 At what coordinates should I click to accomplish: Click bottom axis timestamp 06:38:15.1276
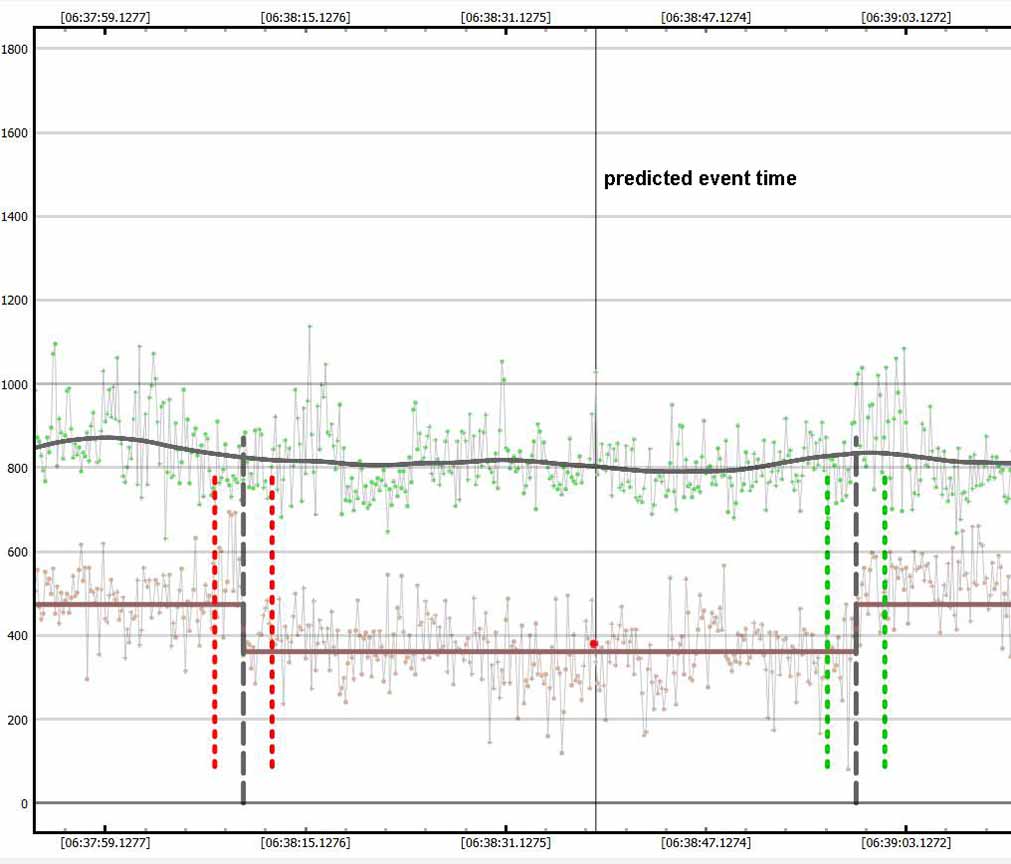coord(305,843)
